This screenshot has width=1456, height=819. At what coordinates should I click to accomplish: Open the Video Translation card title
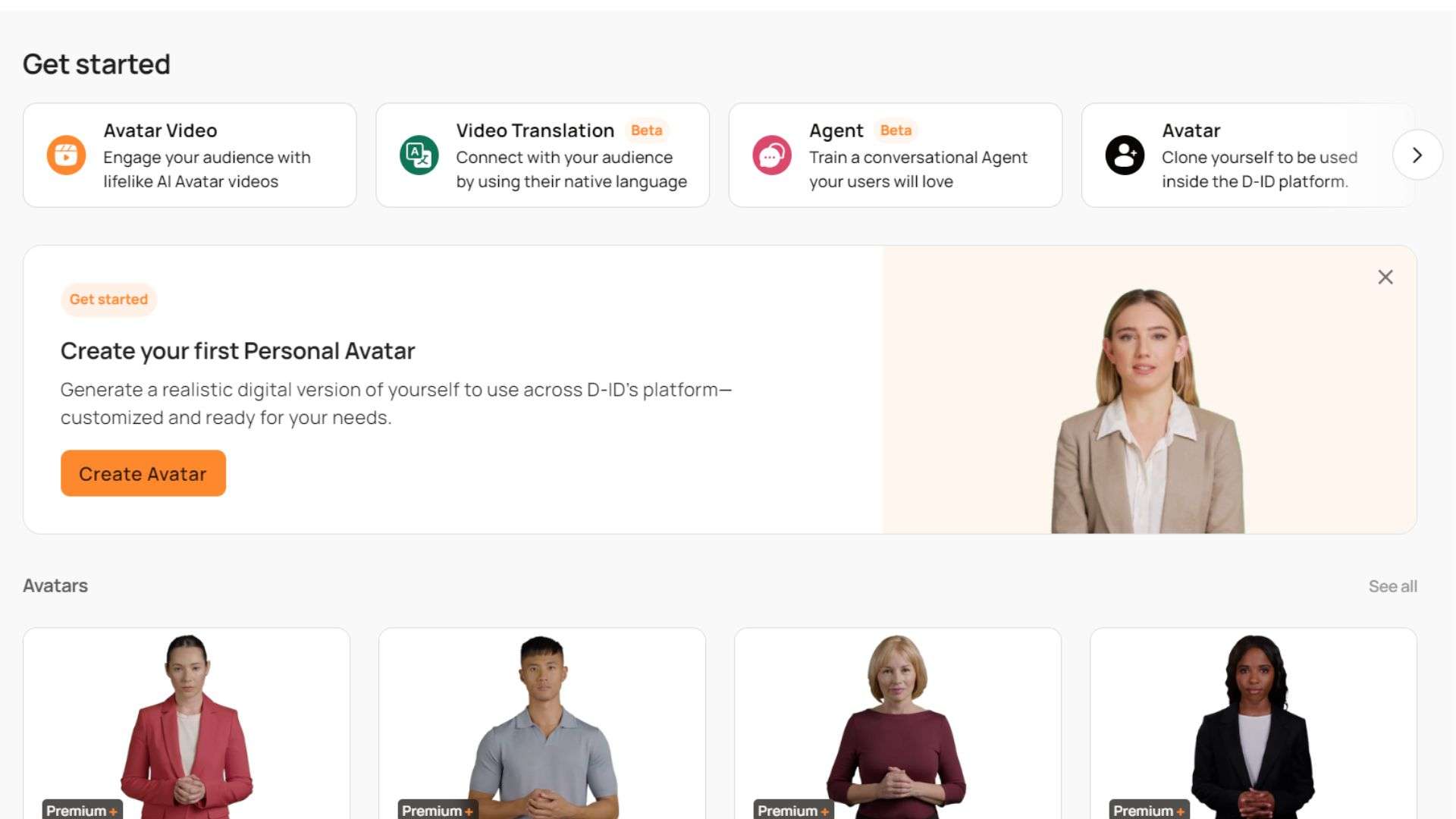point(535,130)
